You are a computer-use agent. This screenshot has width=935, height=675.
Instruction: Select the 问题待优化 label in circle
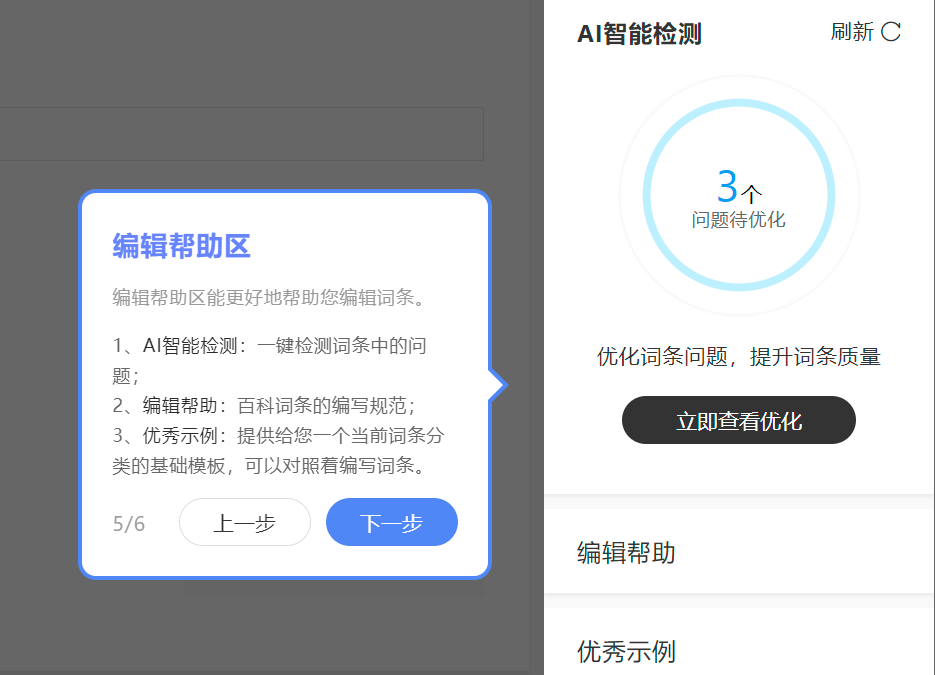pyautogui.click(x=738, y=220)
